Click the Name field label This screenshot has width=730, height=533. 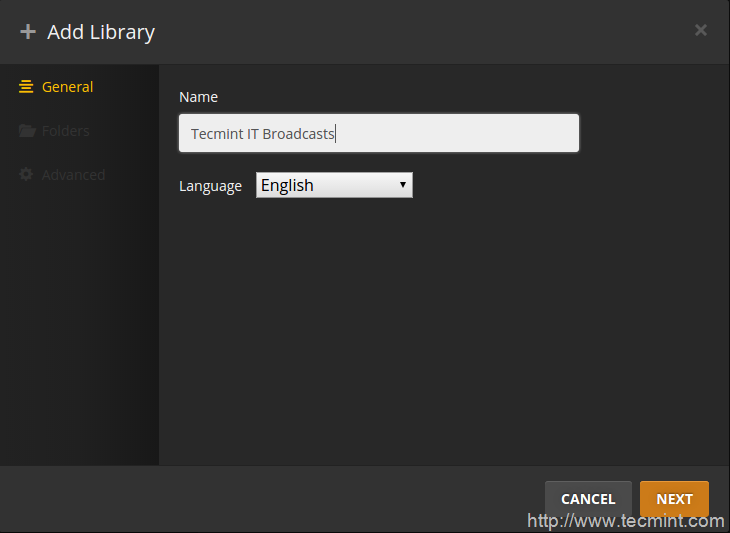click(198, 97)
